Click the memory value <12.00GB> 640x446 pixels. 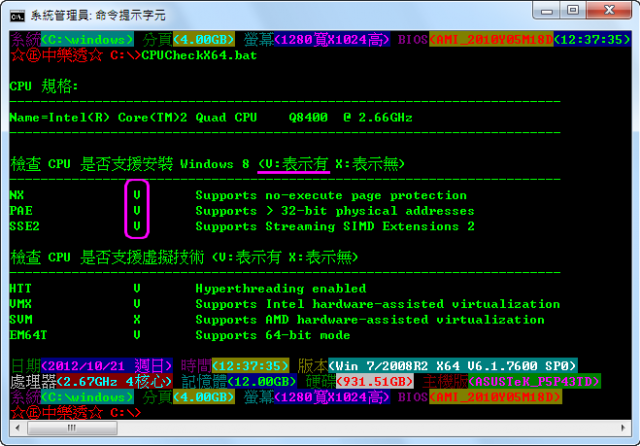pyautogui.click(x=262, y=382)
